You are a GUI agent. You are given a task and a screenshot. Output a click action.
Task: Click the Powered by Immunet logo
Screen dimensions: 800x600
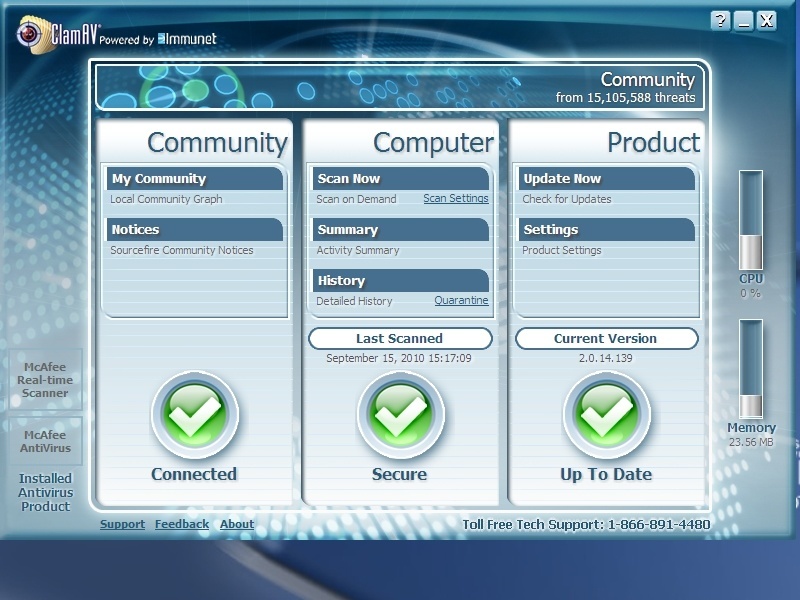pyautogui.click(x=158, y=39)
